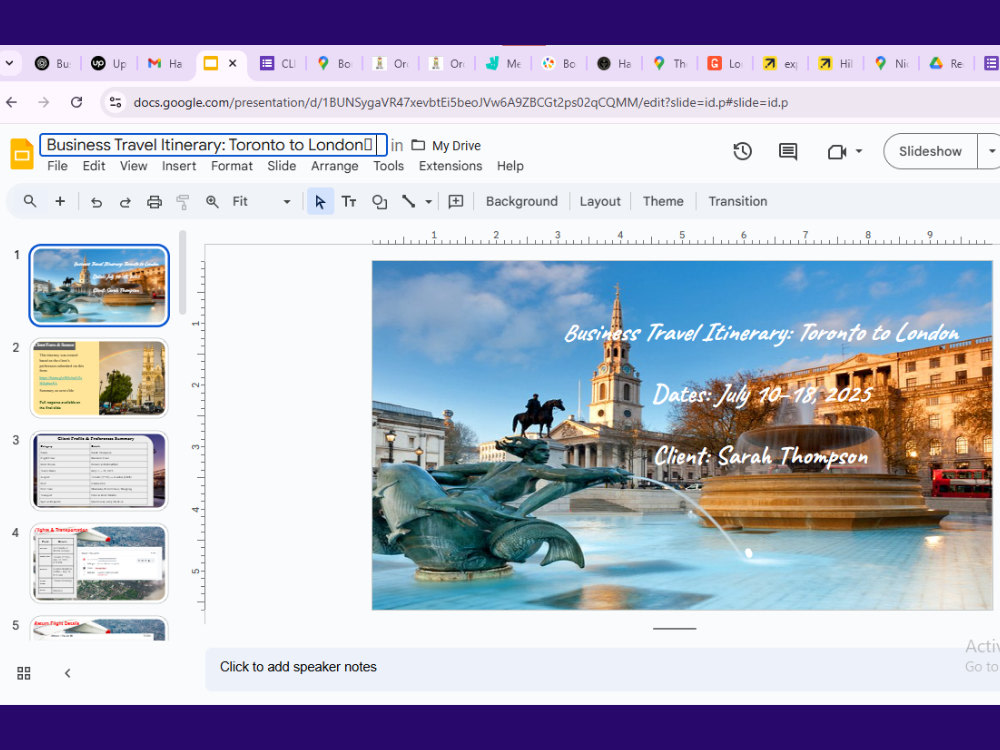Add a new slide with plus icon
The height and width of the screenshot is (750, 1000).
[60, 202]
